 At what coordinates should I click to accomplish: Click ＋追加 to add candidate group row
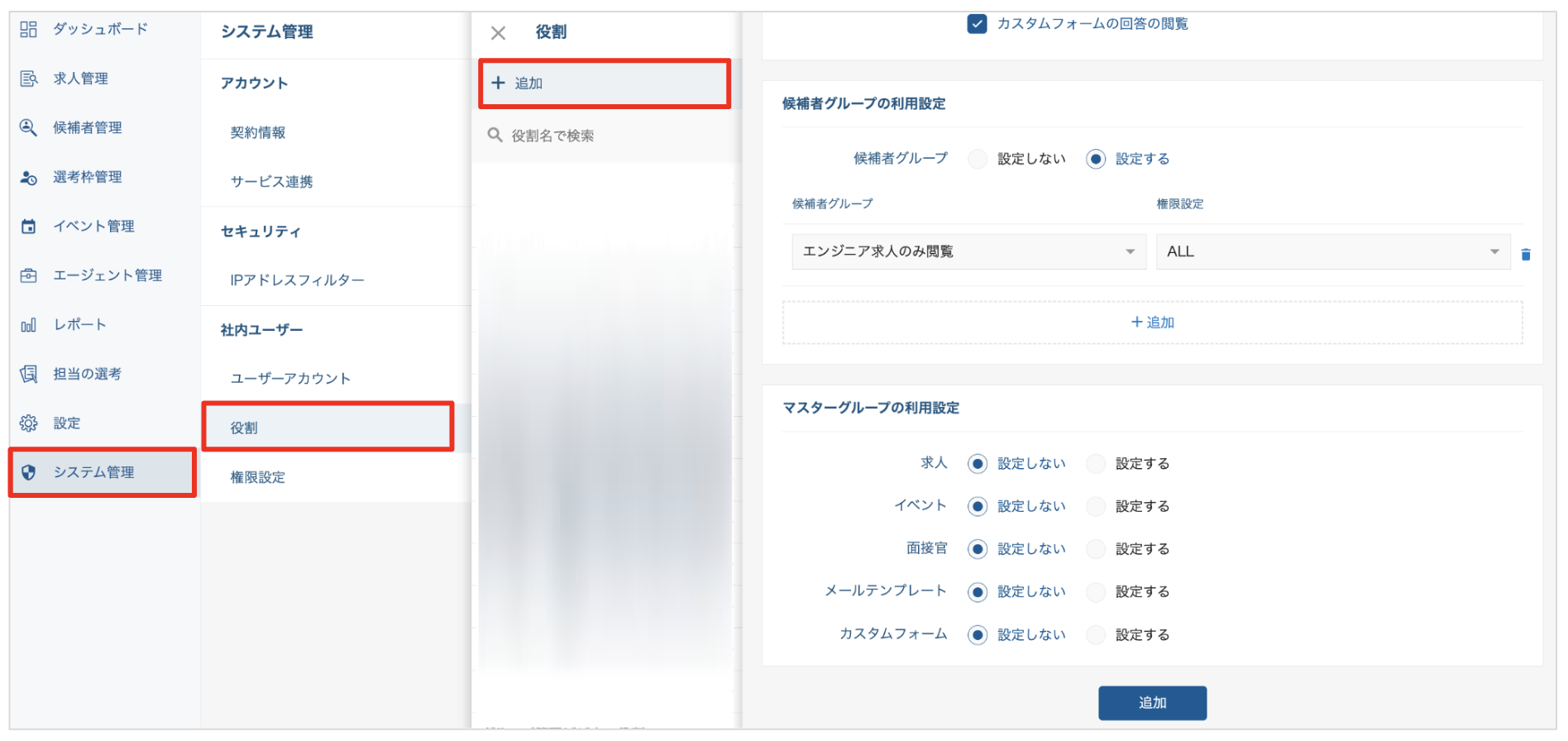(x=1152, y=323)
